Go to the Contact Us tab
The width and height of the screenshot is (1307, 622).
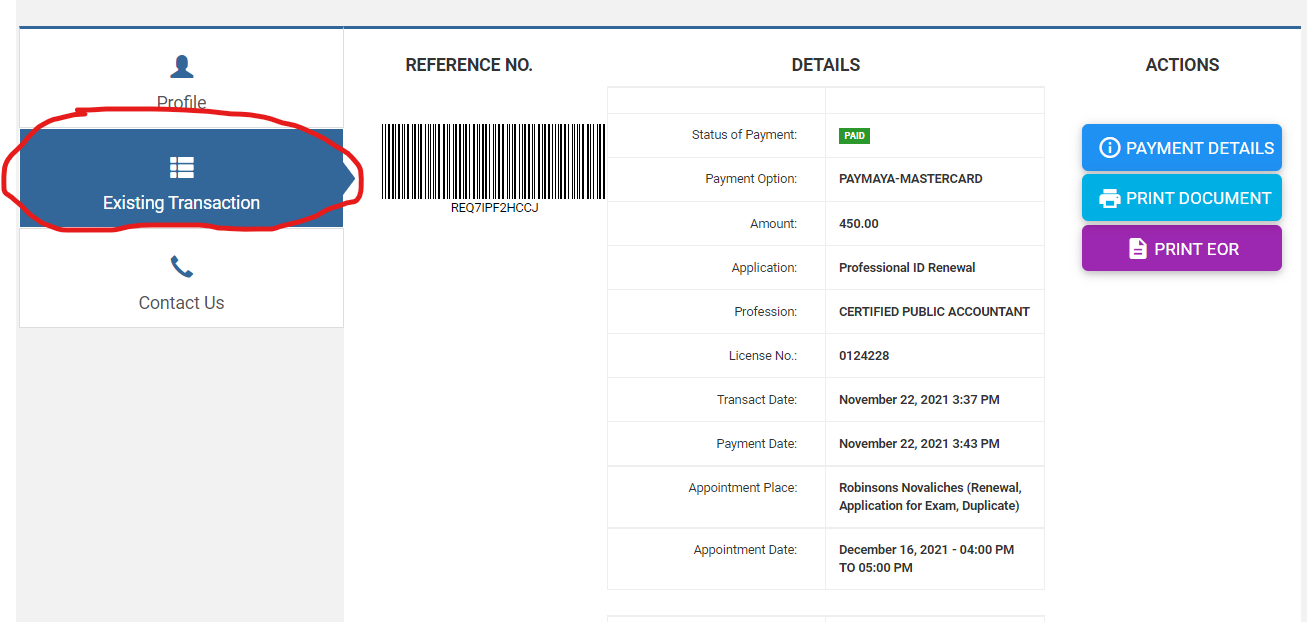181,278
